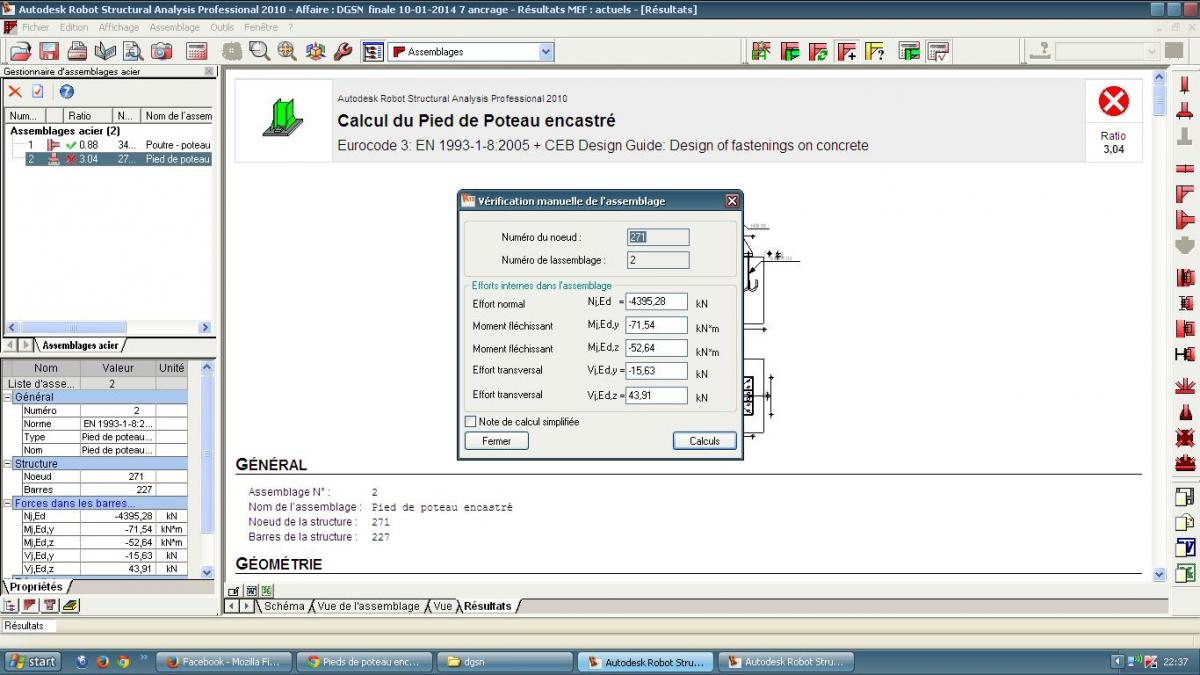Open the Assemblage menu
This screenshot has width=1200, height=675.
175,27
